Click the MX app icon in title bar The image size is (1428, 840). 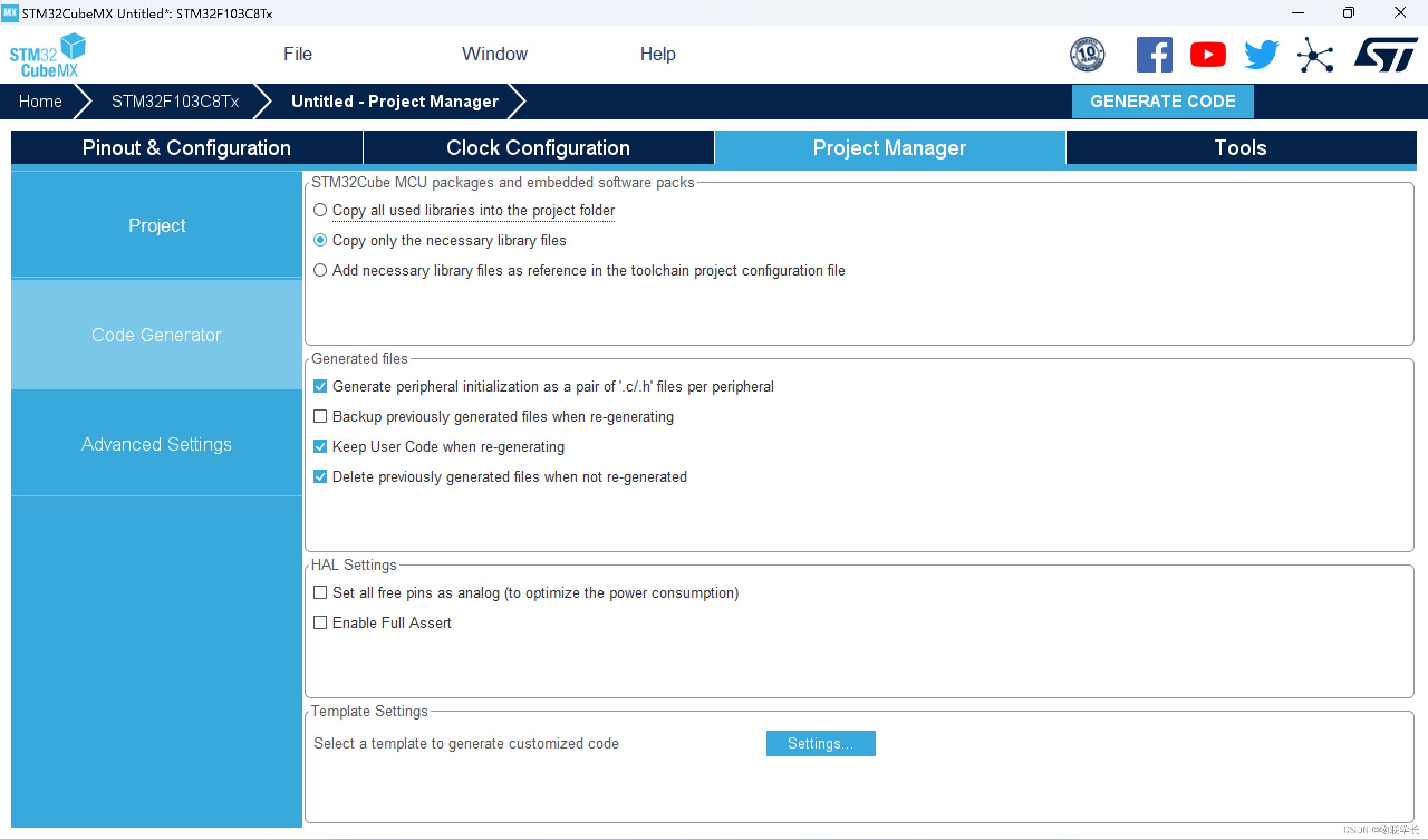coord(9,12)
